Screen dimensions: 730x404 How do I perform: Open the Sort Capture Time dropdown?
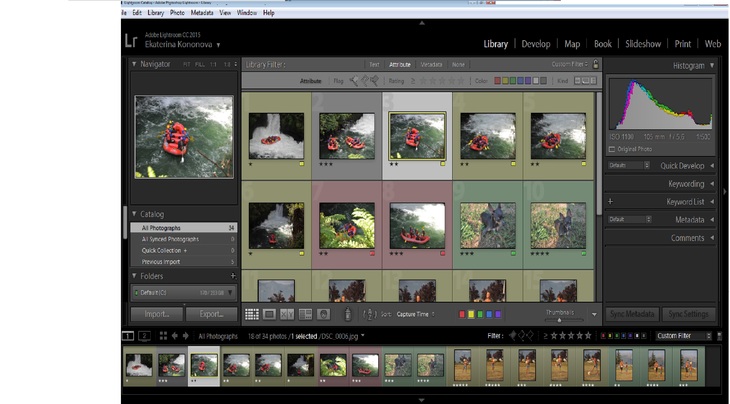(415, 314)
